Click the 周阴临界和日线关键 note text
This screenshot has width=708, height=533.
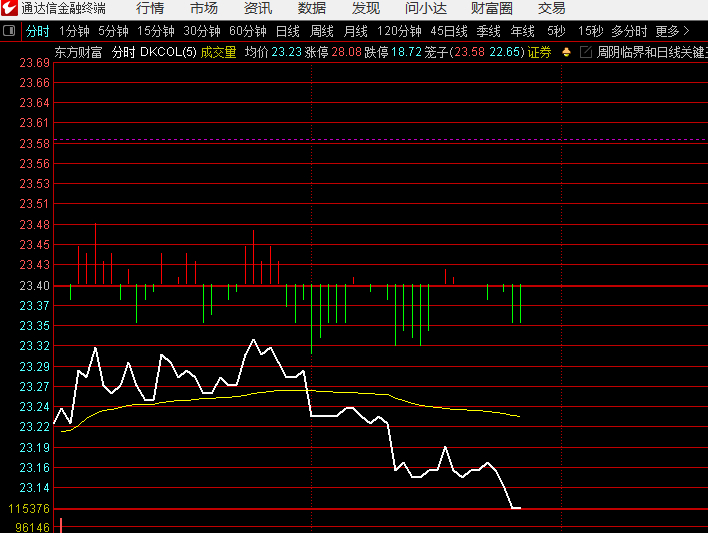point(652,52)
